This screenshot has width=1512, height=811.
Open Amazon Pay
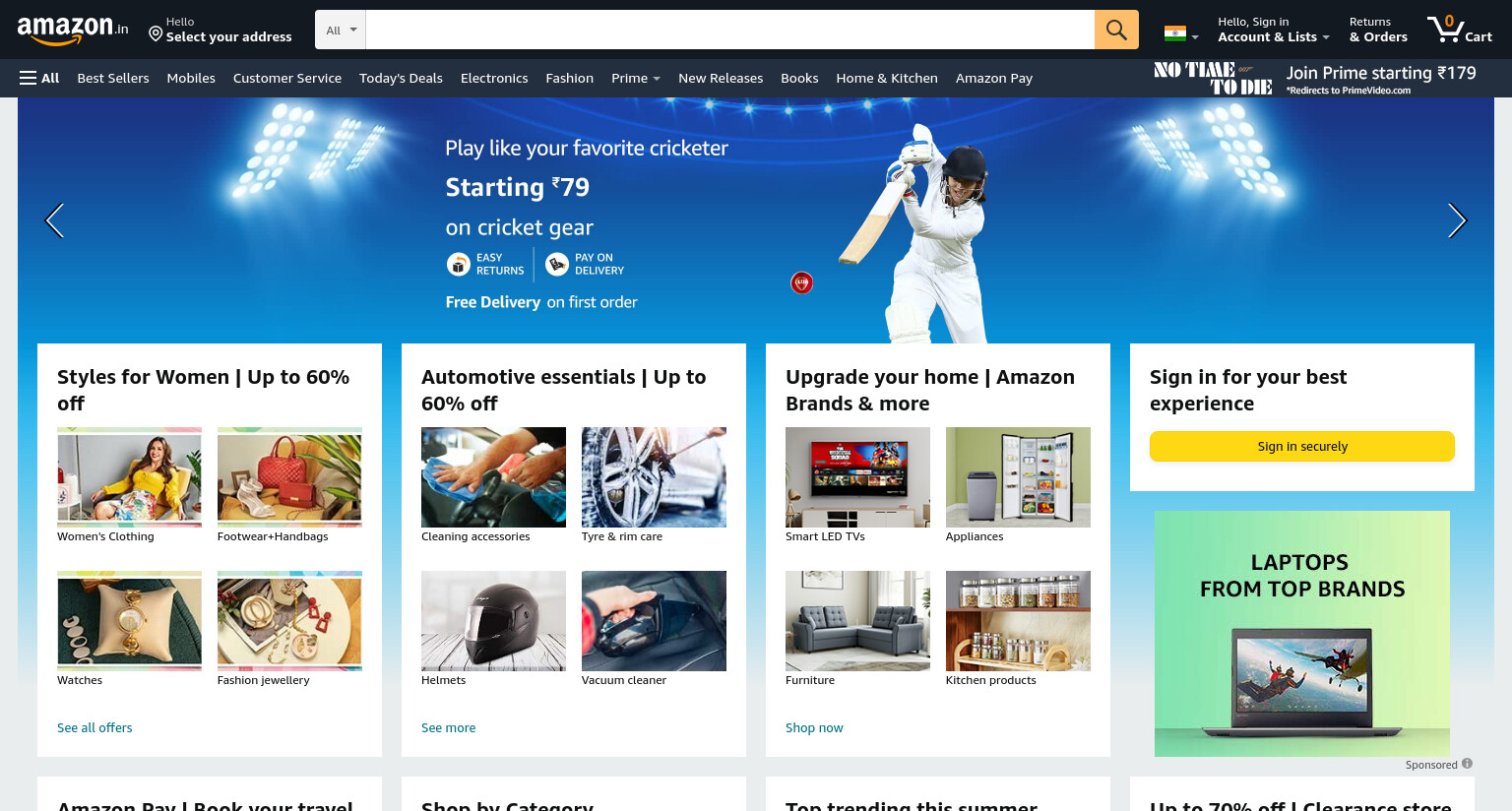pyautogui.click(x=994, y=78)
